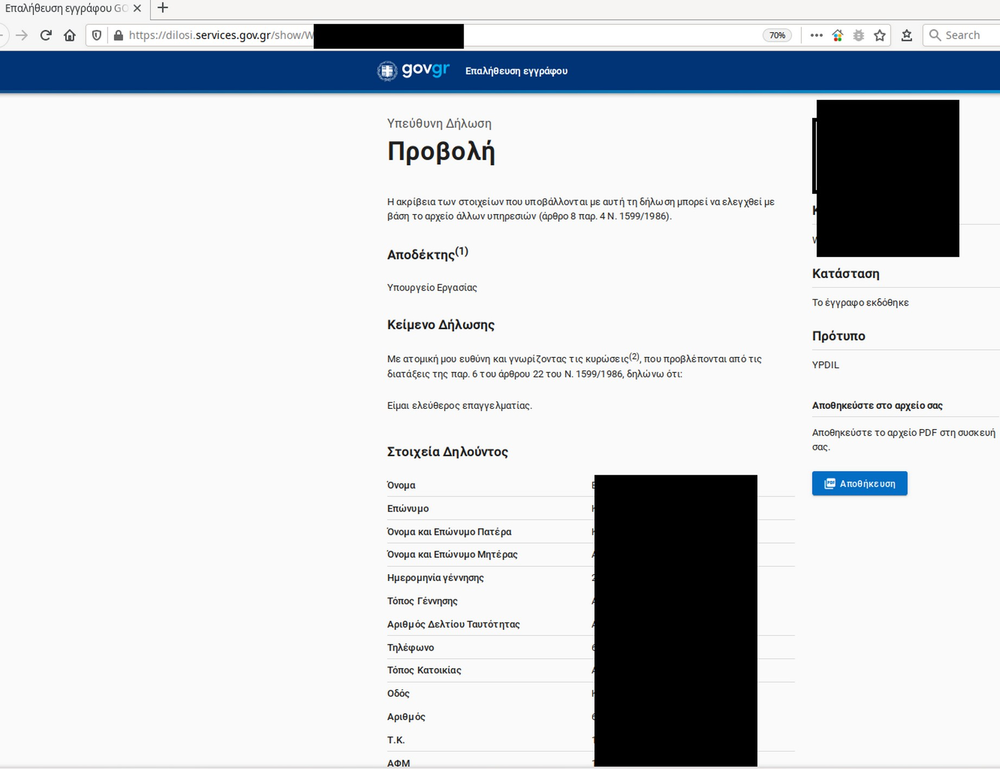Click the blue Αποθήκευση button

click(x=859, y=484)
